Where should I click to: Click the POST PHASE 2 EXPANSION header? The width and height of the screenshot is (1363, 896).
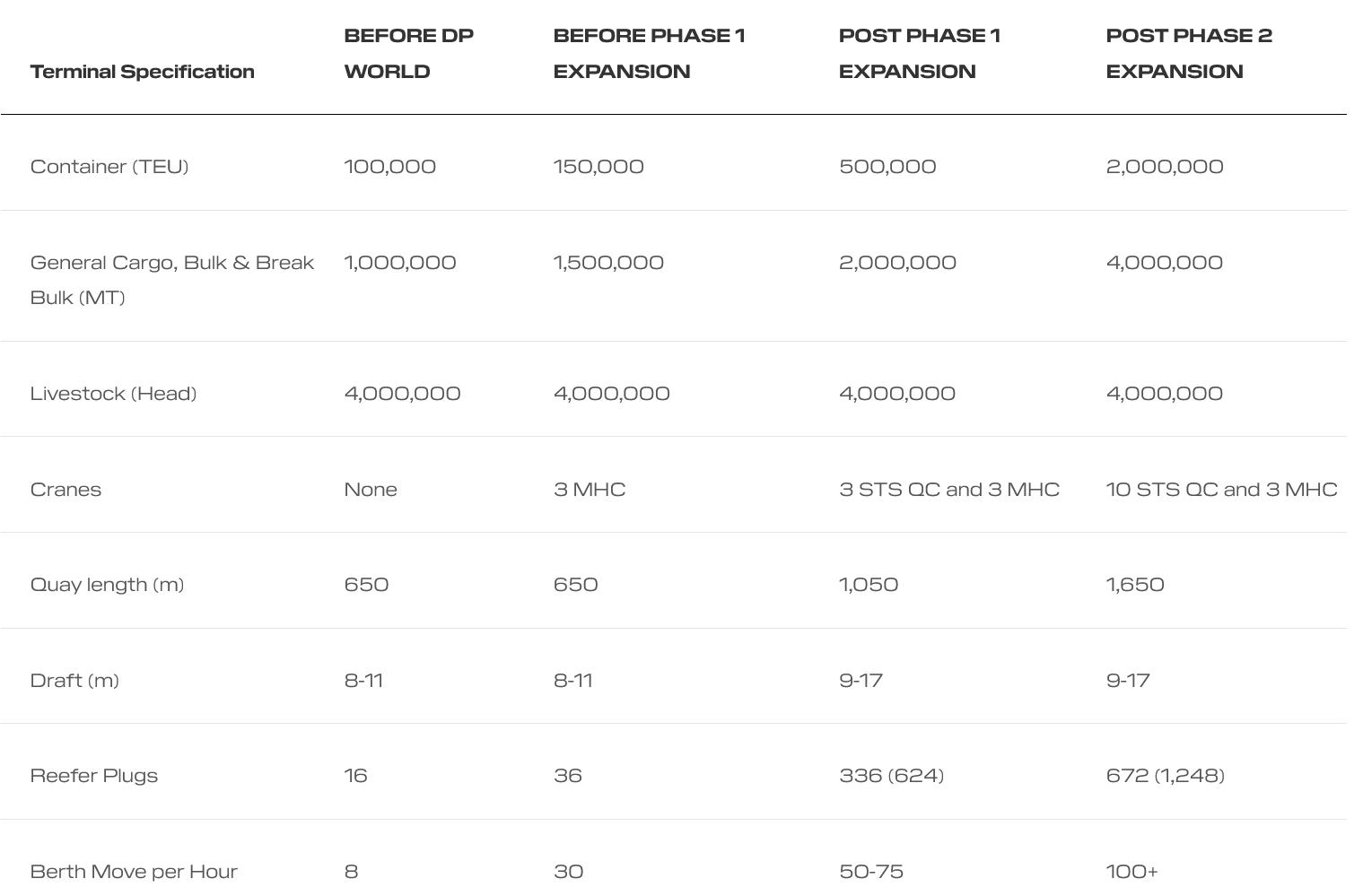[x=1189, y=54]
